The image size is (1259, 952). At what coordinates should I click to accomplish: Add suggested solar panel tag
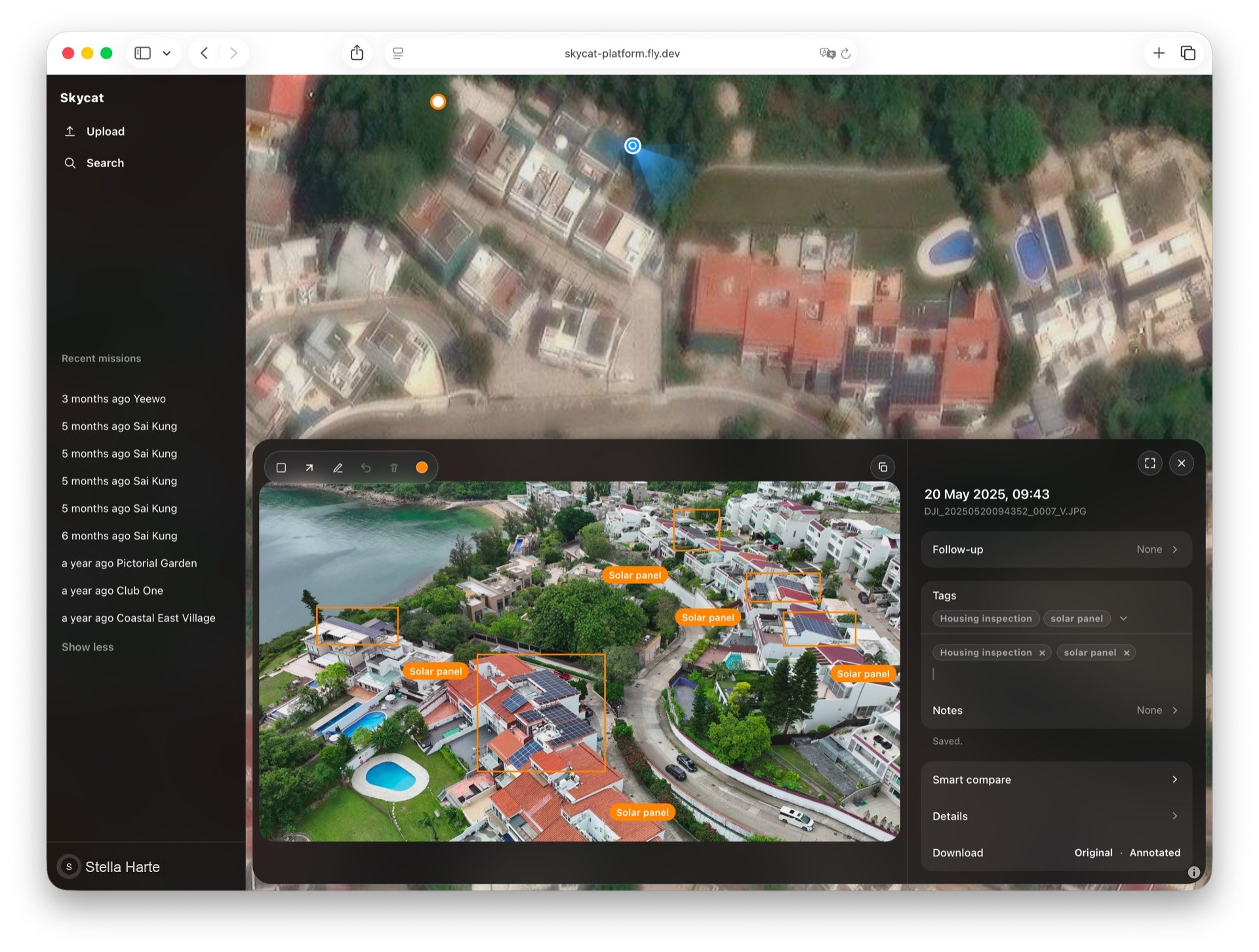coord(1077,618)
